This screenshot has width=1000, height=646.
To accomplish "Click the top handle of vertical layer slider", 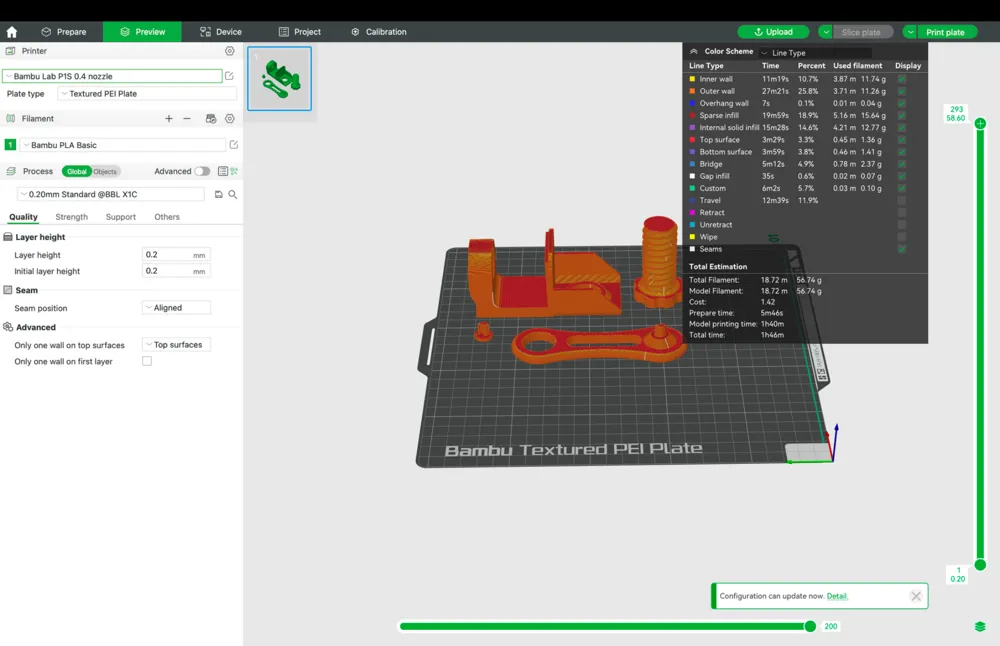I will click(980, 123).
